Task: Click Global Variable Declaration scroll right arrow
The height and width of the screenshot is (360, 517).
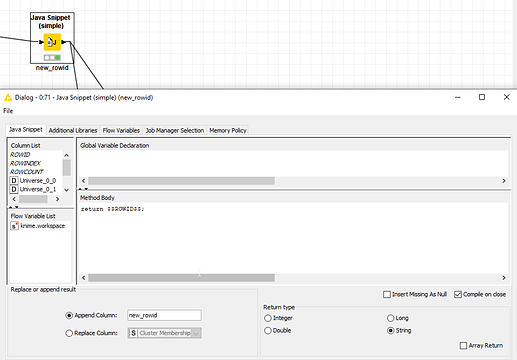Action: click(504, 181)
